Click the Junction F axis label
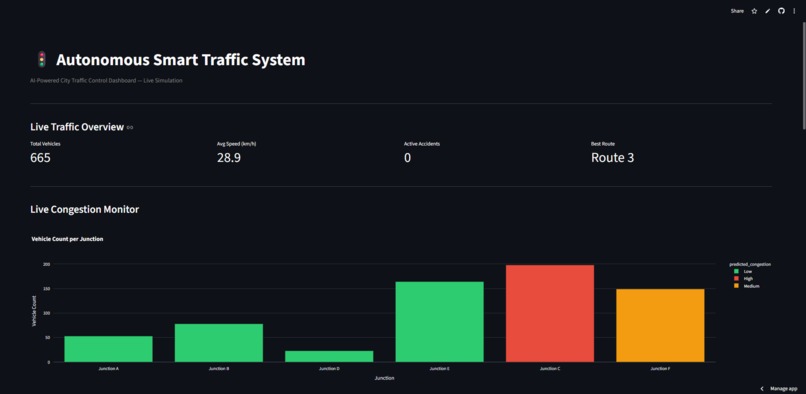Viewport: 806px width, 394px height. pyautogui.click(x=660, y=369)
